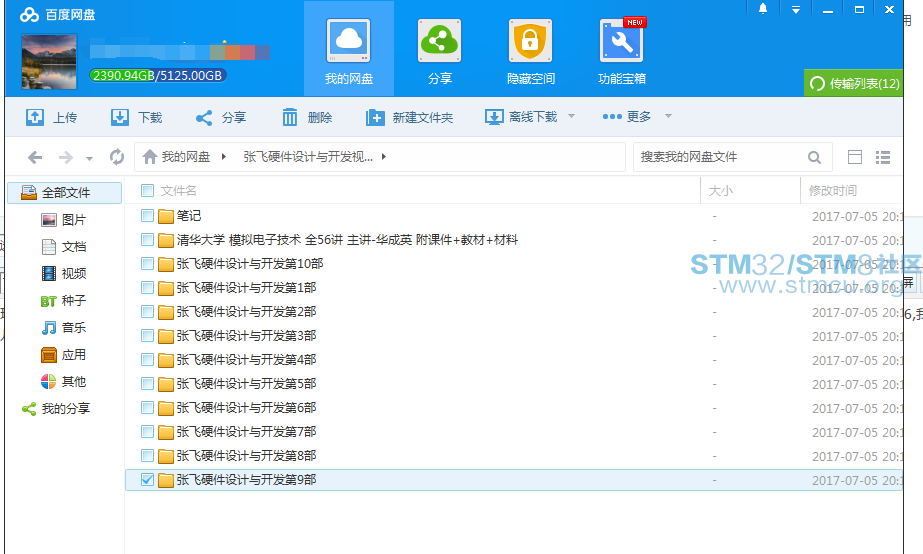Image resolution: width=923 pixels, height=554 pixels.
Task: Click the folder icon of 张飞硬件设计与开发第5部
Action: 166,384
